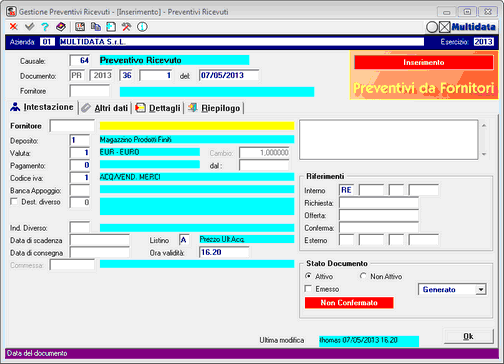Click the Banca Appoggio field

point(80,190)
